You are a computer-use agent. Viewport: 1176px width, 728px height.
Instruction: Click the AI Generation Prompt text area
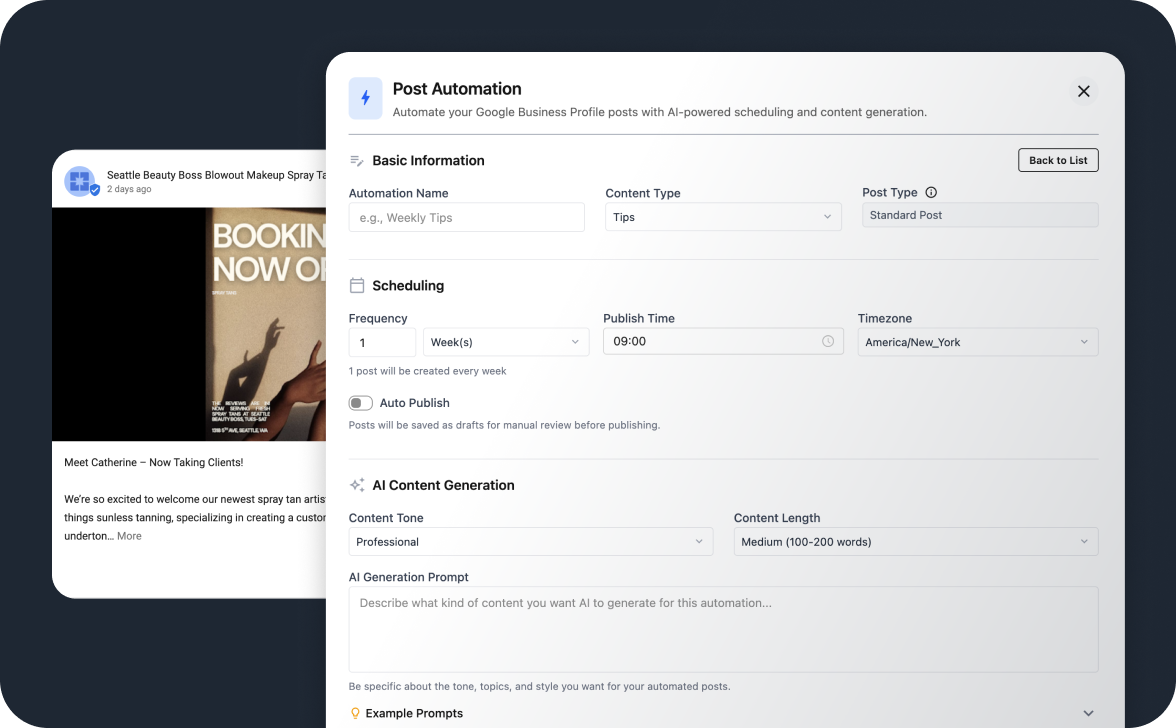[x=723, y=629]
